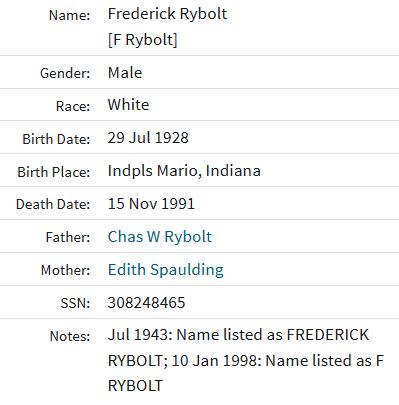Click the SSN: field label
This screenshot has width=399, height=405.
[75, 303]
